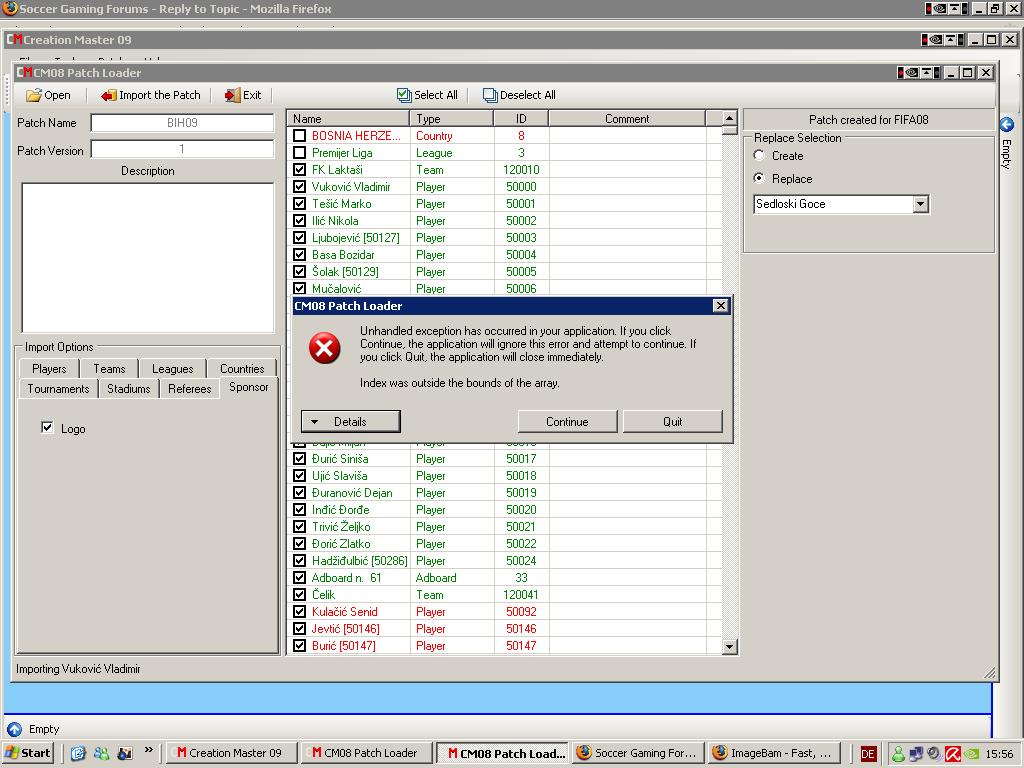This screenshot has height=768, width=1024.
Task: Uncheck the Vuković Vladimir checkbox
Action: tap(299, 187)
